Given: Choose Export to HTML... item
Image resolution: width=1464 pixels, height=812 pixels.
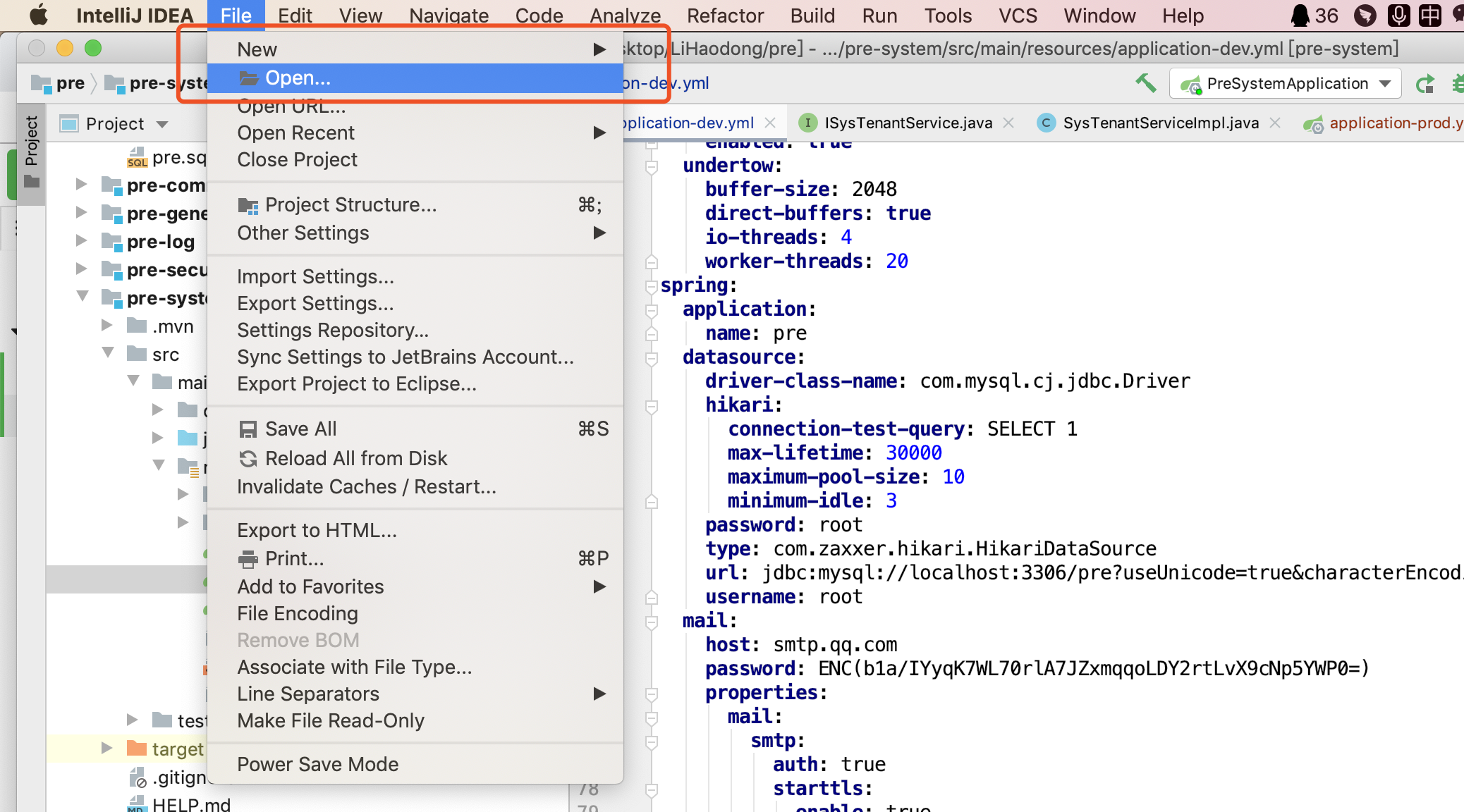Looking at the screenshot, I should tap(415, 530).
